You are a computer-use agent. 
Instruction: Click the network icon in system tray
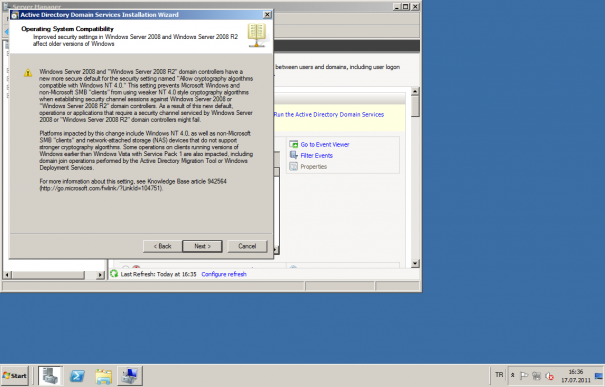point(536,375)
